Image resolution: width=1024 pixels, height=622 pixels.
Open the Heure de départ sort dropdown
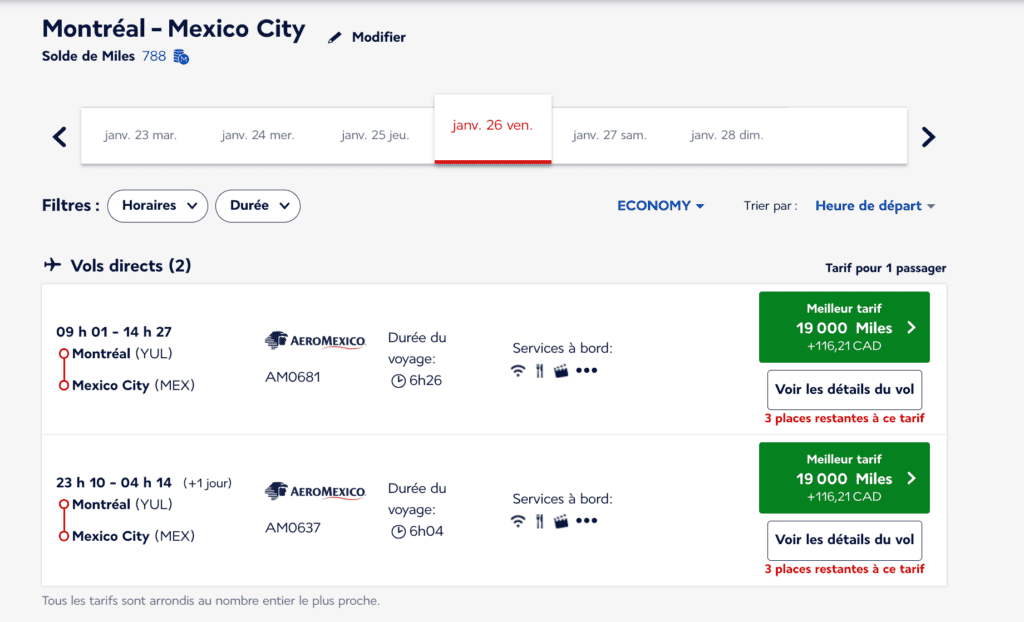tap(875, 206)
